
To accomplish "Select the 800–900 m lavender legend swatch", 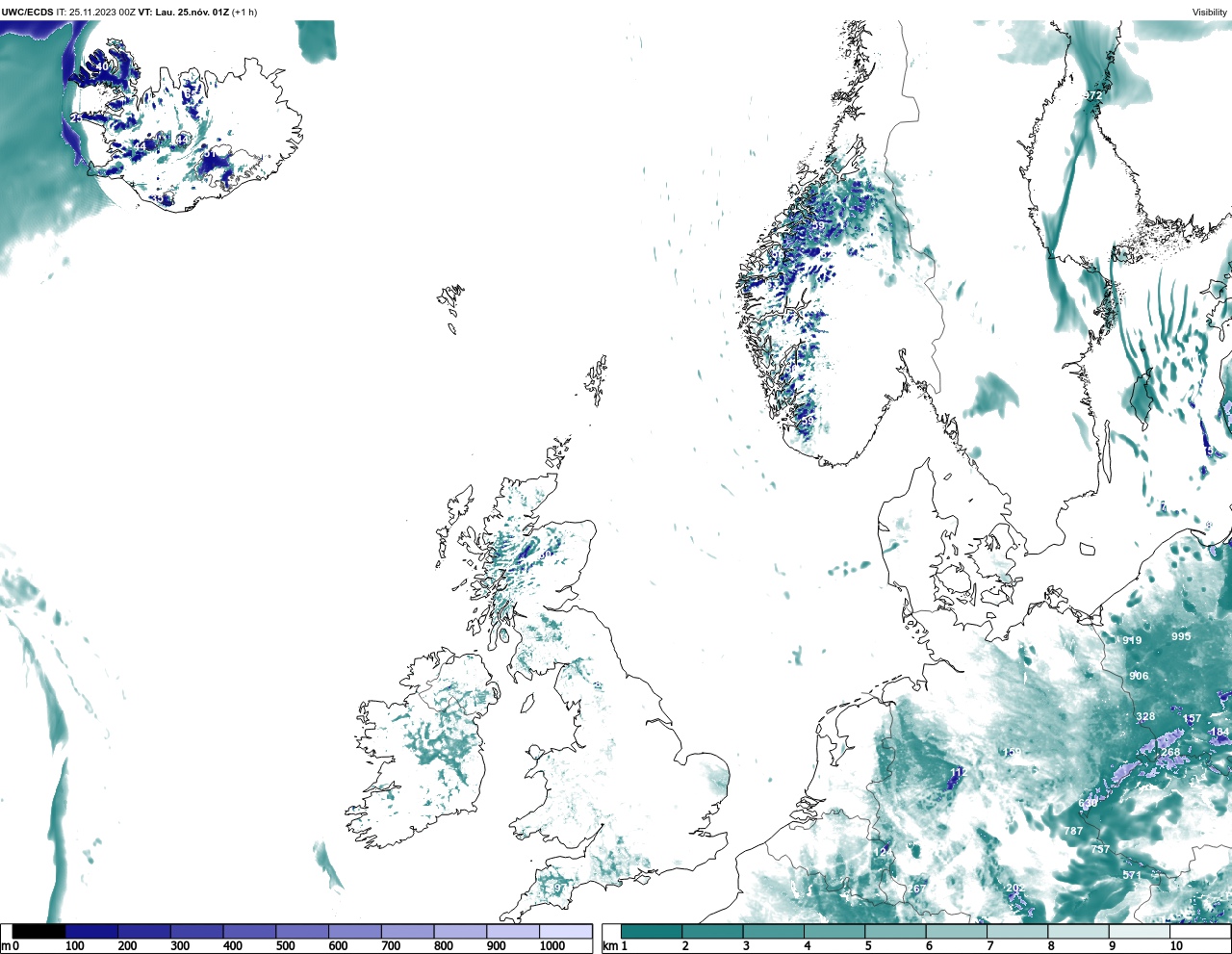I will pyautogui.click(x=460, y=932).
